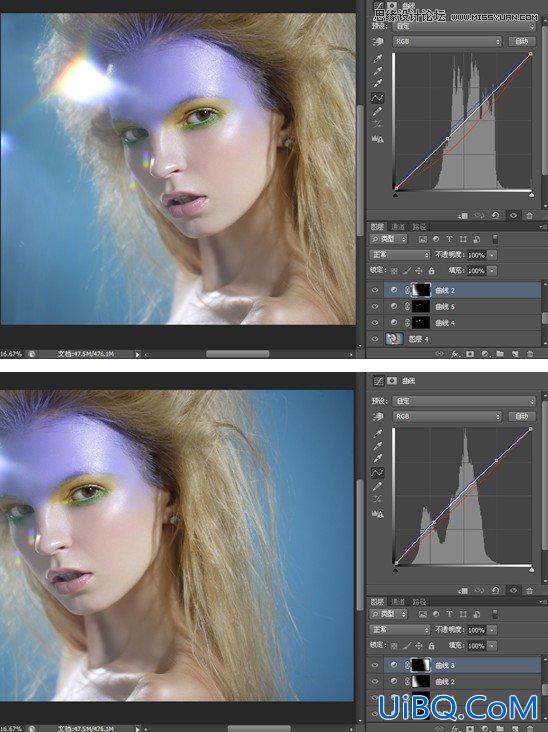
Task: Switch to Channels tab in lower panel group
Action: click(x=398, y=602)
